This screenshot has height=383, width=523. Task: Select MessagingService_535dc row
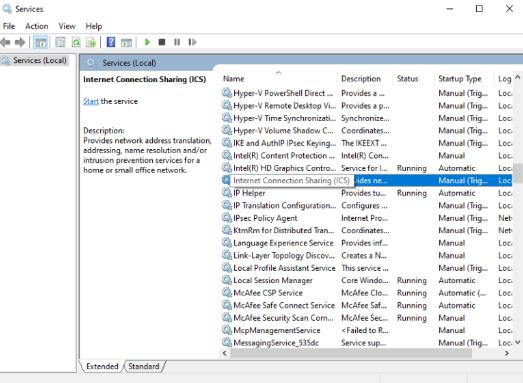pyautogui.click(x=367, y=343)
